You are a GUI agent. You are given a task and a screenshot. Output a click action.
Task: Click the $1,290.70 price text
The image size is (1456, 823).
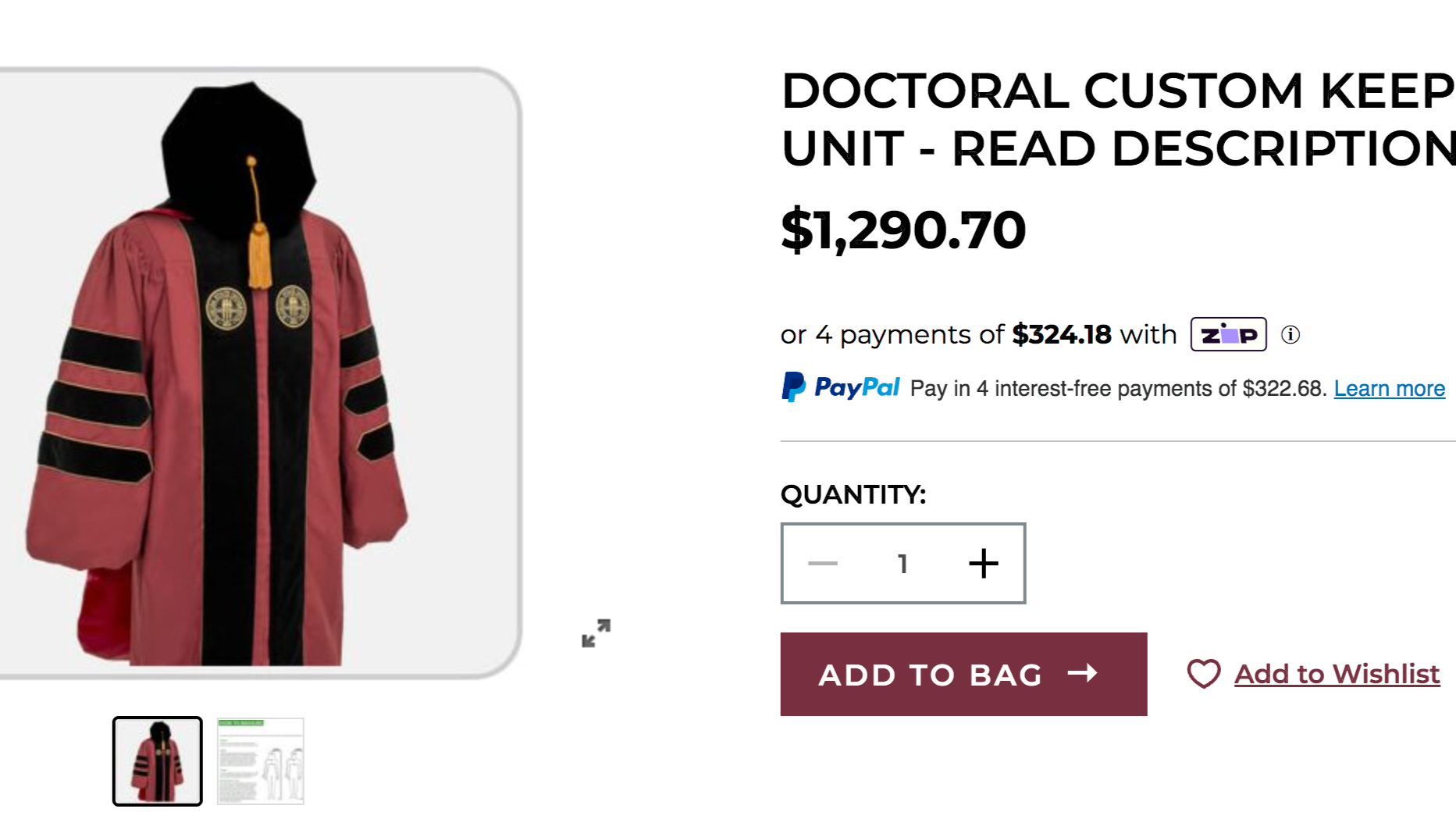point(902,229)
